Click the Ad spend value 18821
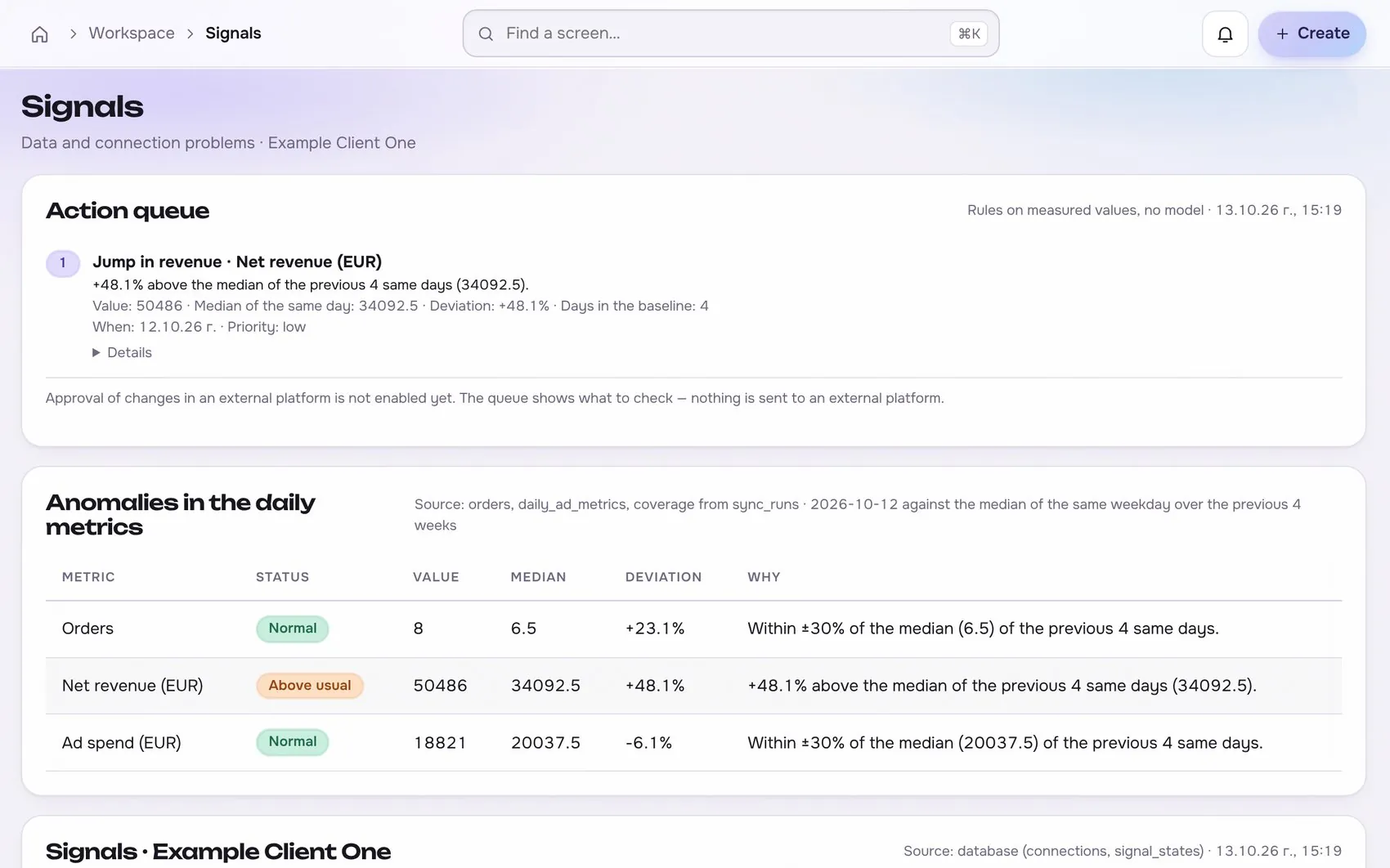This screenshot has height=868, width=1390. (x=440, y=743)
